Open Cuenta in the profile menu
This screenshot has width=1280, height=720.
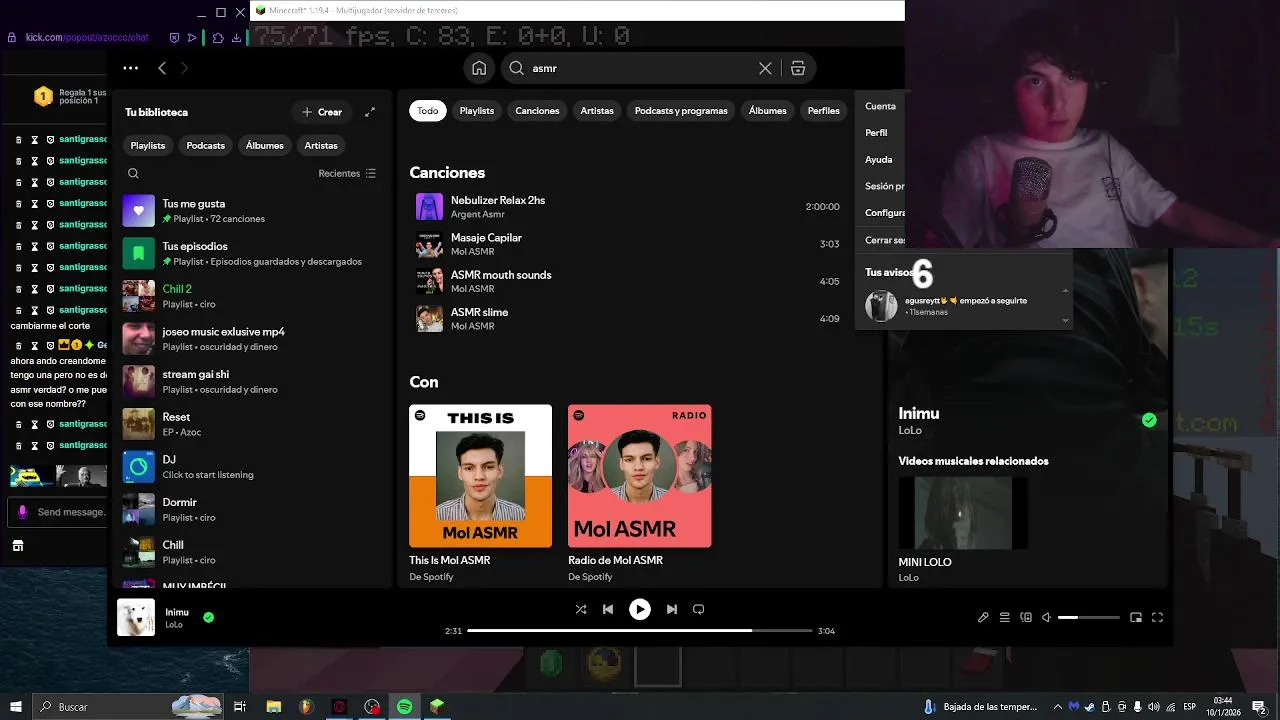coord(881,106)
